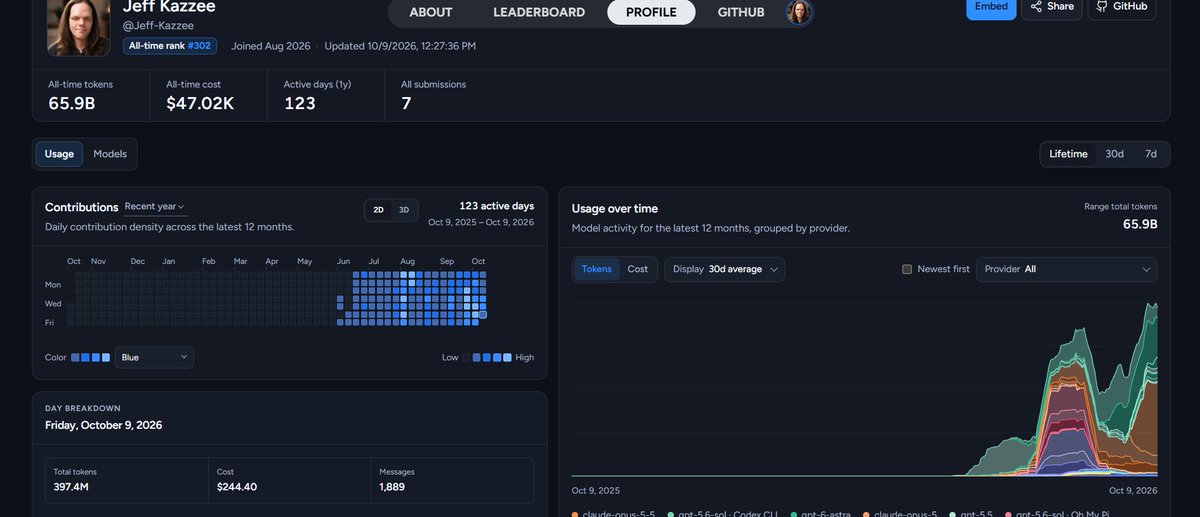Open the Blue color theme dropdown
Image resolution: width=1200 pixels, height=517 pixels.
(154, 357)
